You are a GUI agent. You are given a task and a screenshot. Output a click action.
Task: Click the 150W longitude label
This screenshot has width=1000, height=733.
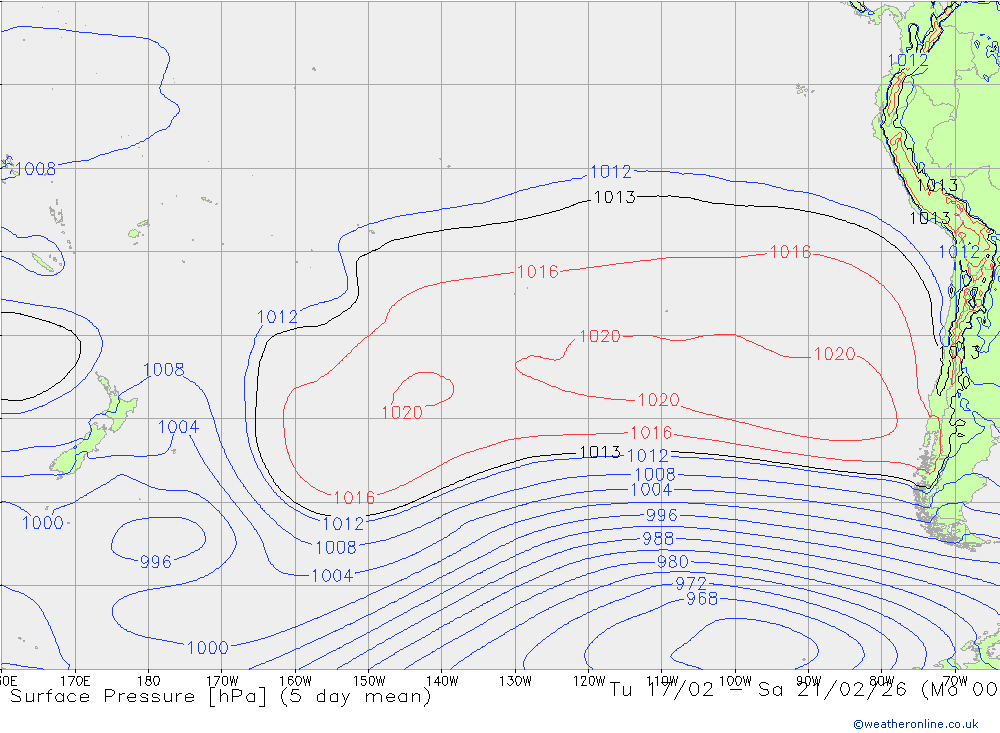coord(369,681)
